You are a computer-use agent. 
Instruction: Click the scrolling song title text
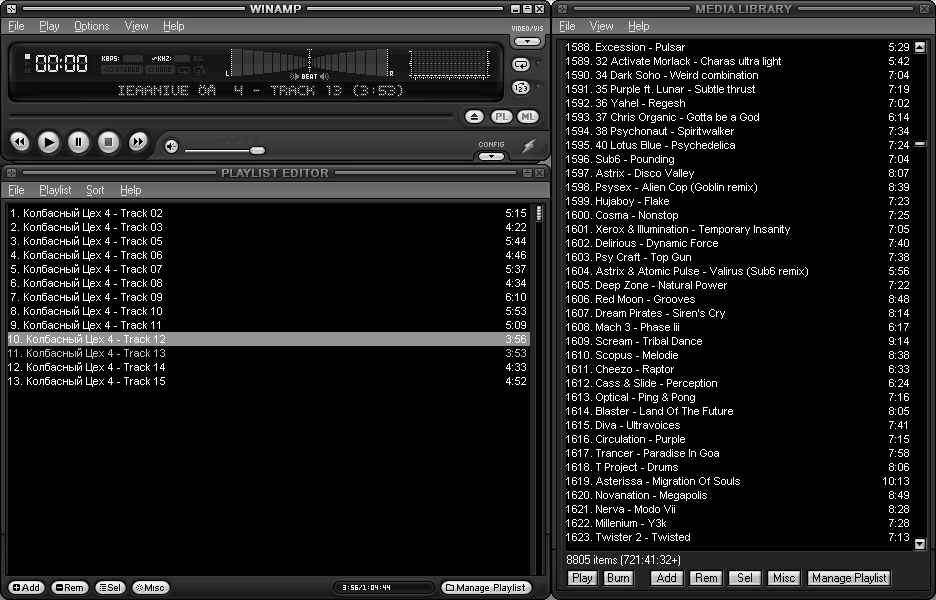[x=260, y=91]
